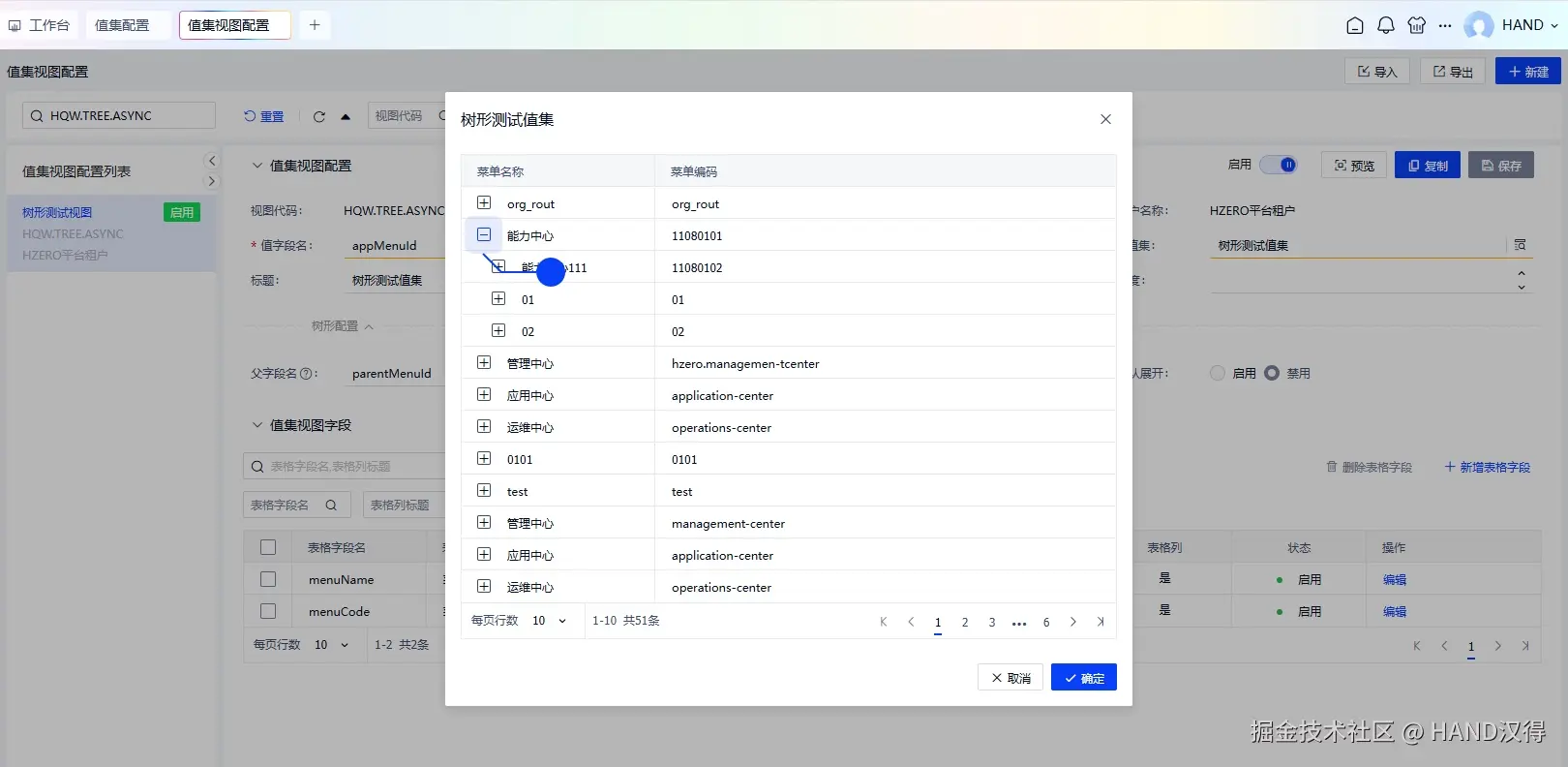The width and height of the screenshot is (1568, 767).
Task: Click 新增表格字段 link
Action: 1488,467
